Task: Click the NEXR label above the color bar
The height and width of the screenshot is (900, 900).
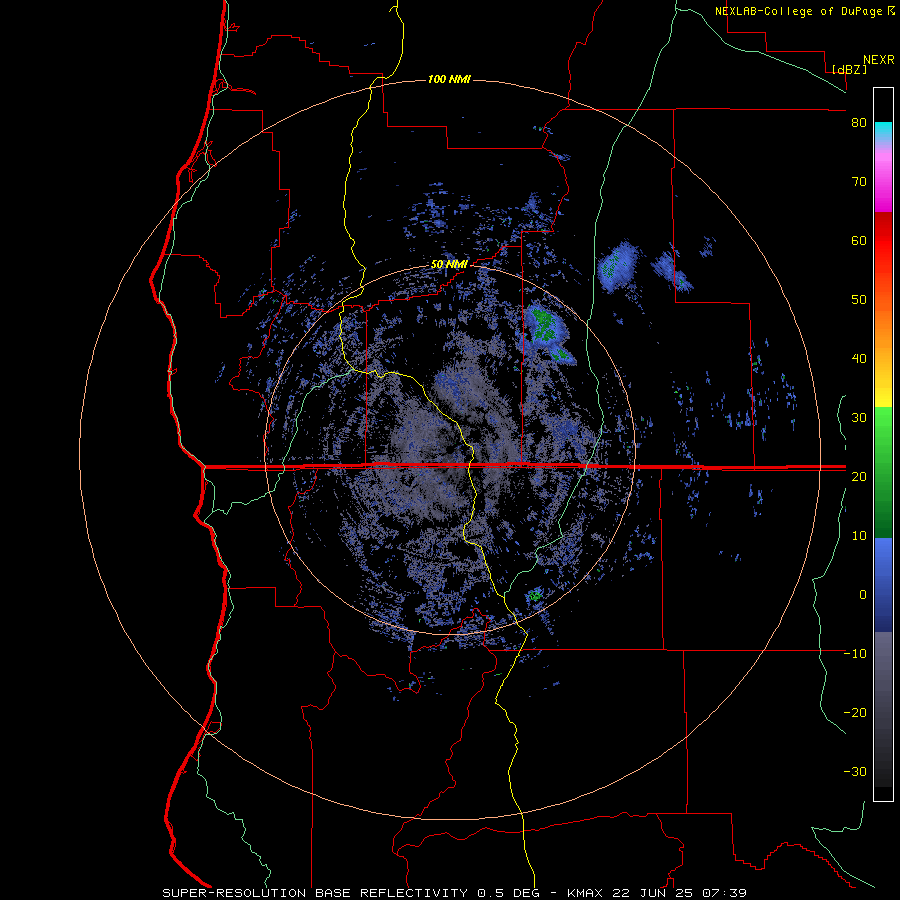Action: click(x=879, y=60)
